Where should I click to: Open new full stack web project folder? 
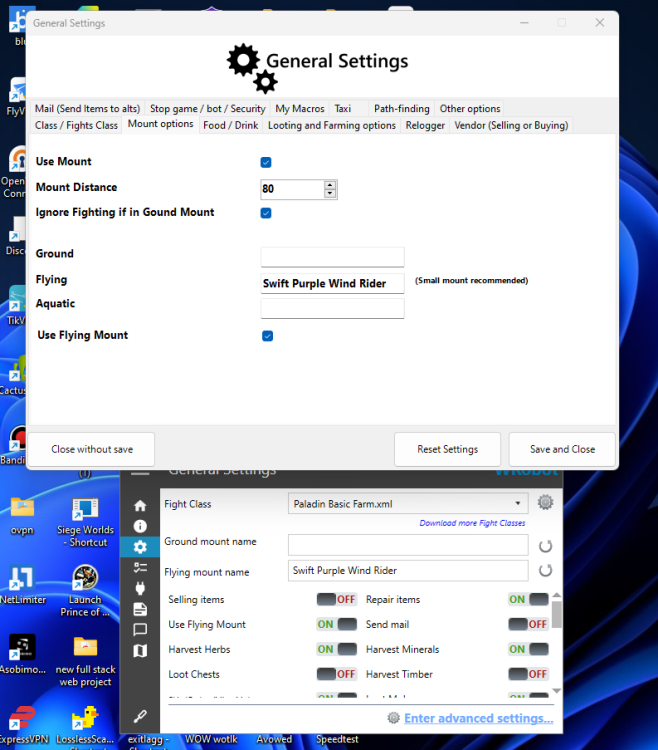tap(85, 661)
